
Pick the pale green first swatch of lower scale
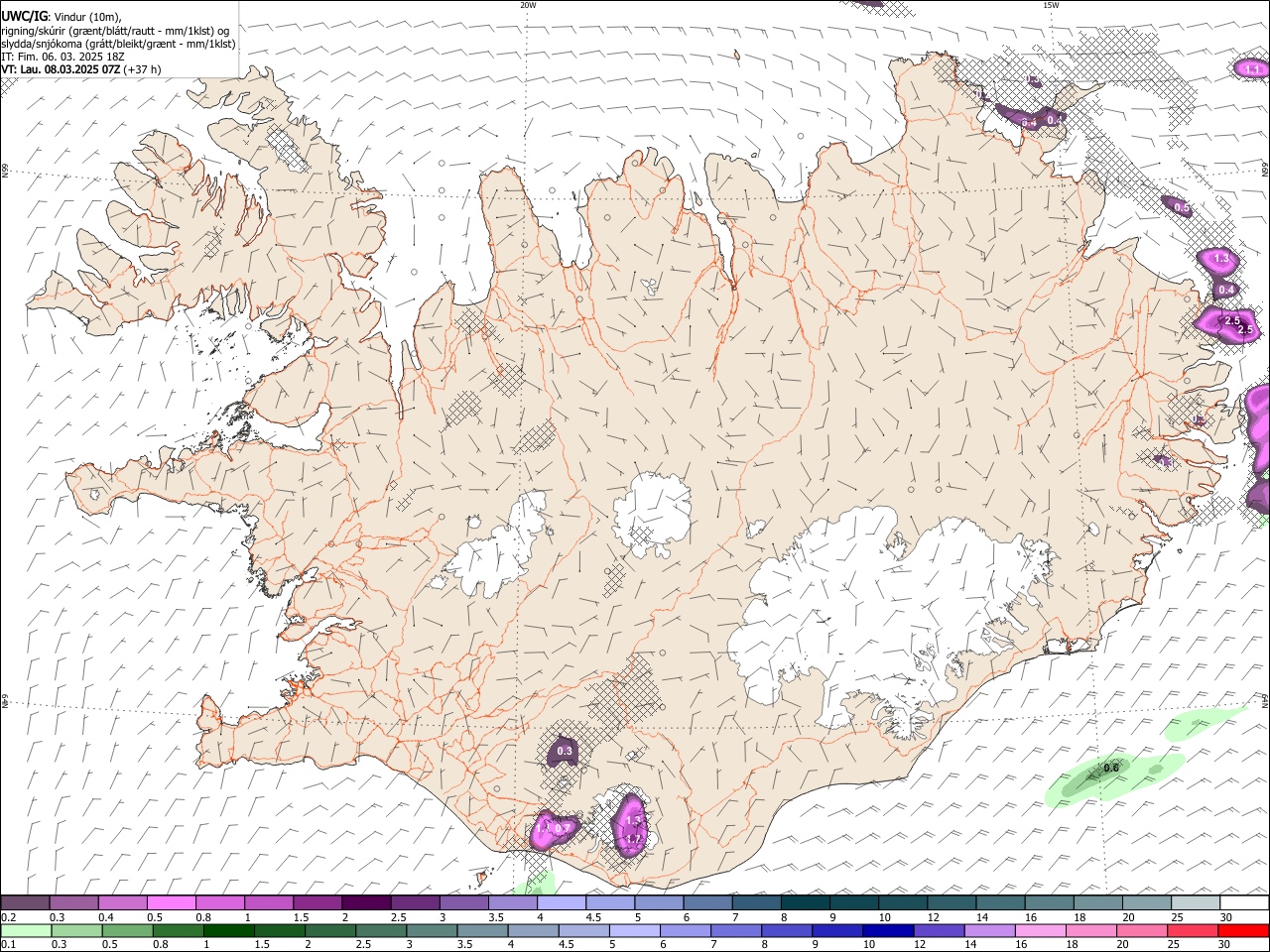click(26, 930)
